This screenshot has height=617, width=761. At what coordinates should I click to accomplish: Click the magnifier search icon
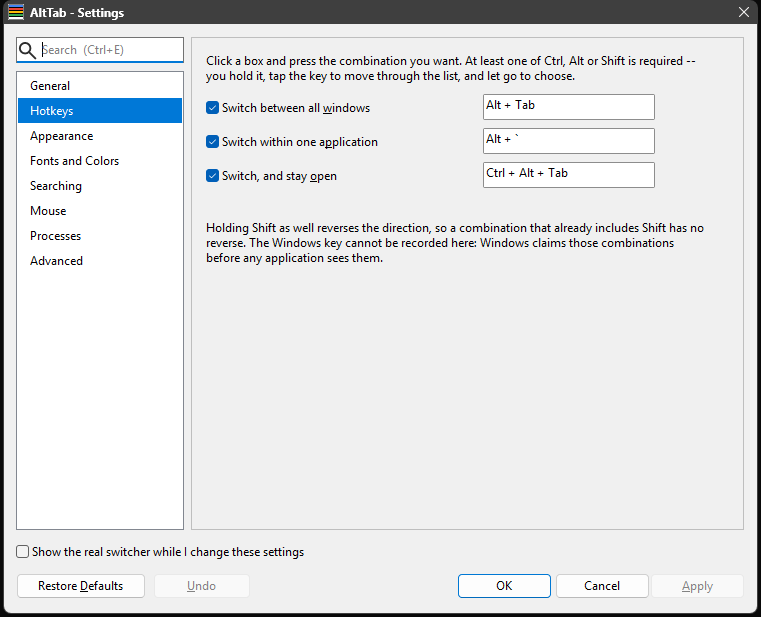point(27,50)
